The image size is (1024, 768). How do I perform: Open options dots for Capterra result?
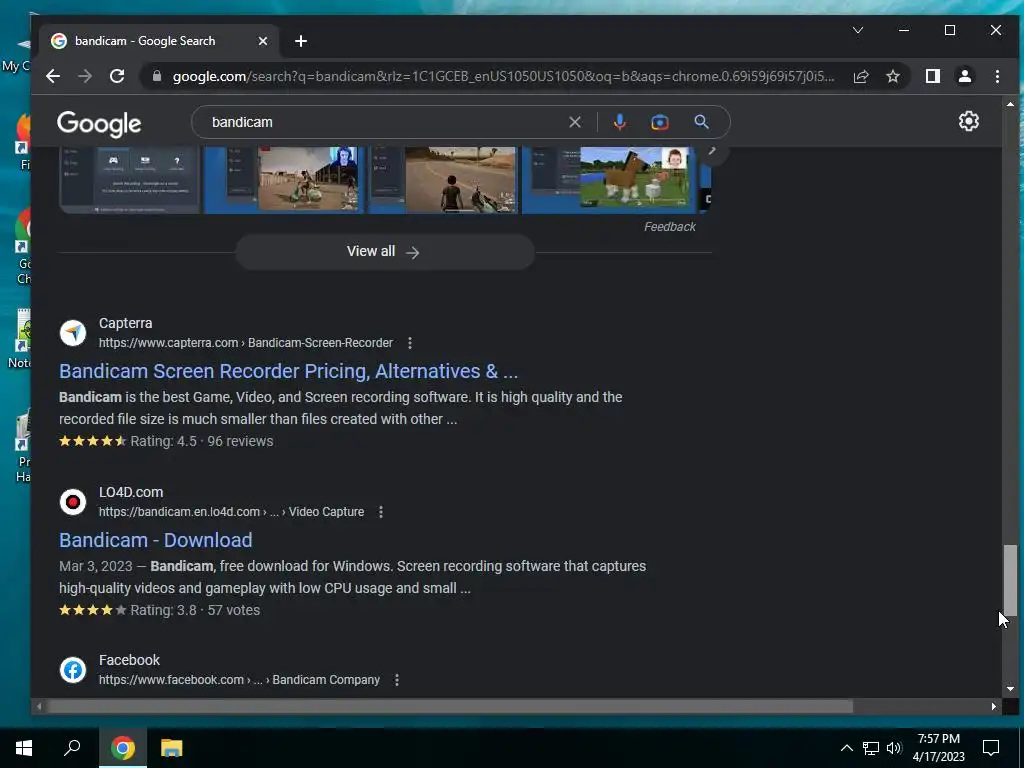pyautogui.click(x=409, y=343)
